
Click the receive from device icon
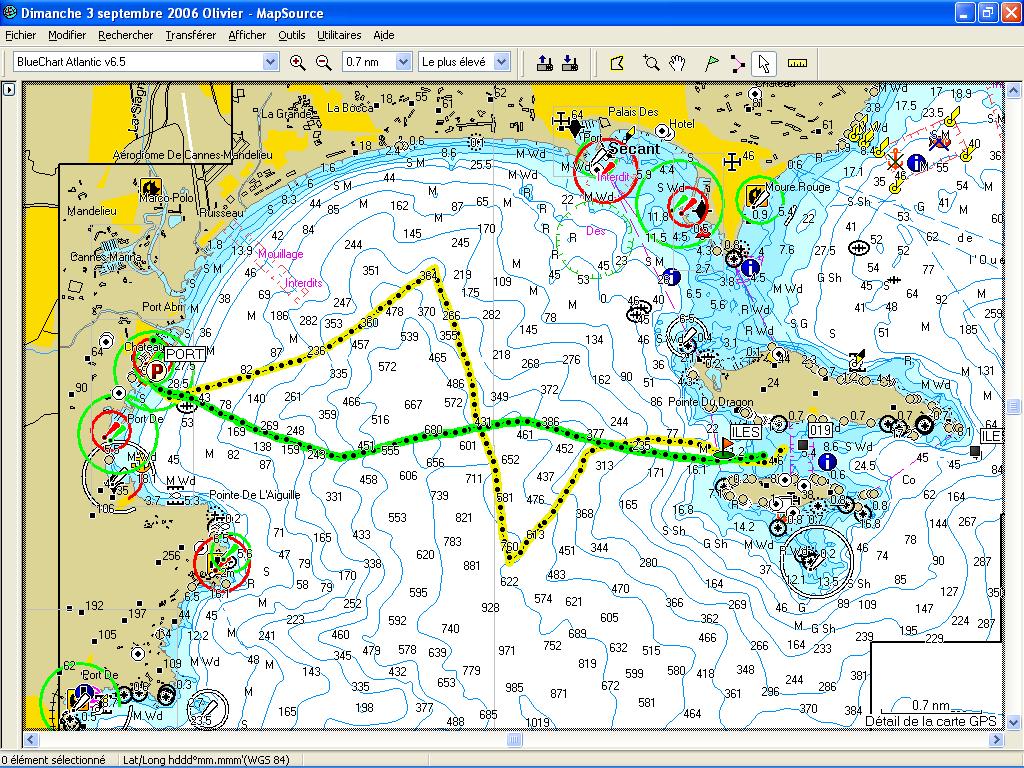pyautogui.click(x=569, y=63)
